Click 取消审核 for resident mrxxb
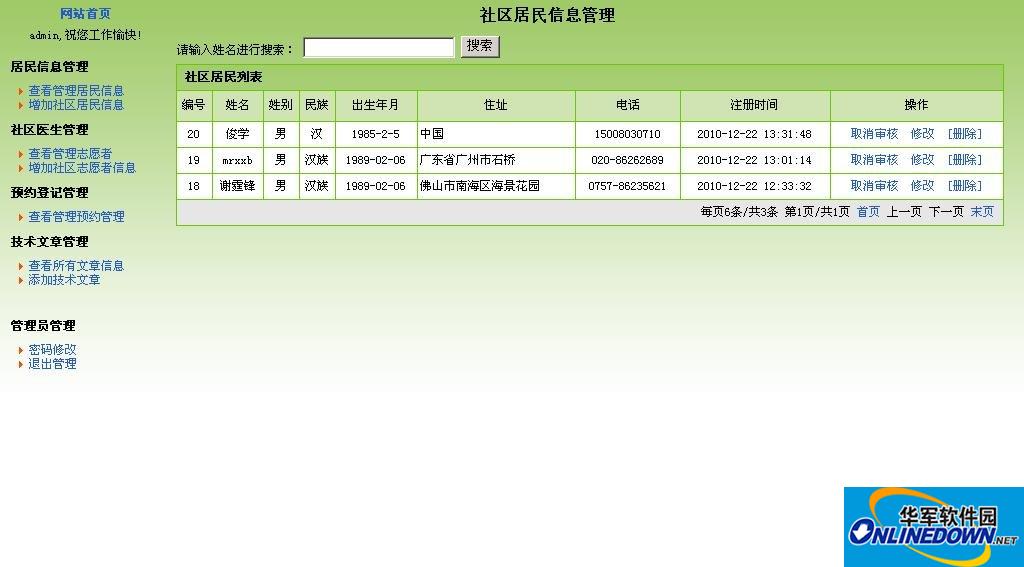This screenshot has height=567, width=1024. pyautogui.click(x=874, y=160)
